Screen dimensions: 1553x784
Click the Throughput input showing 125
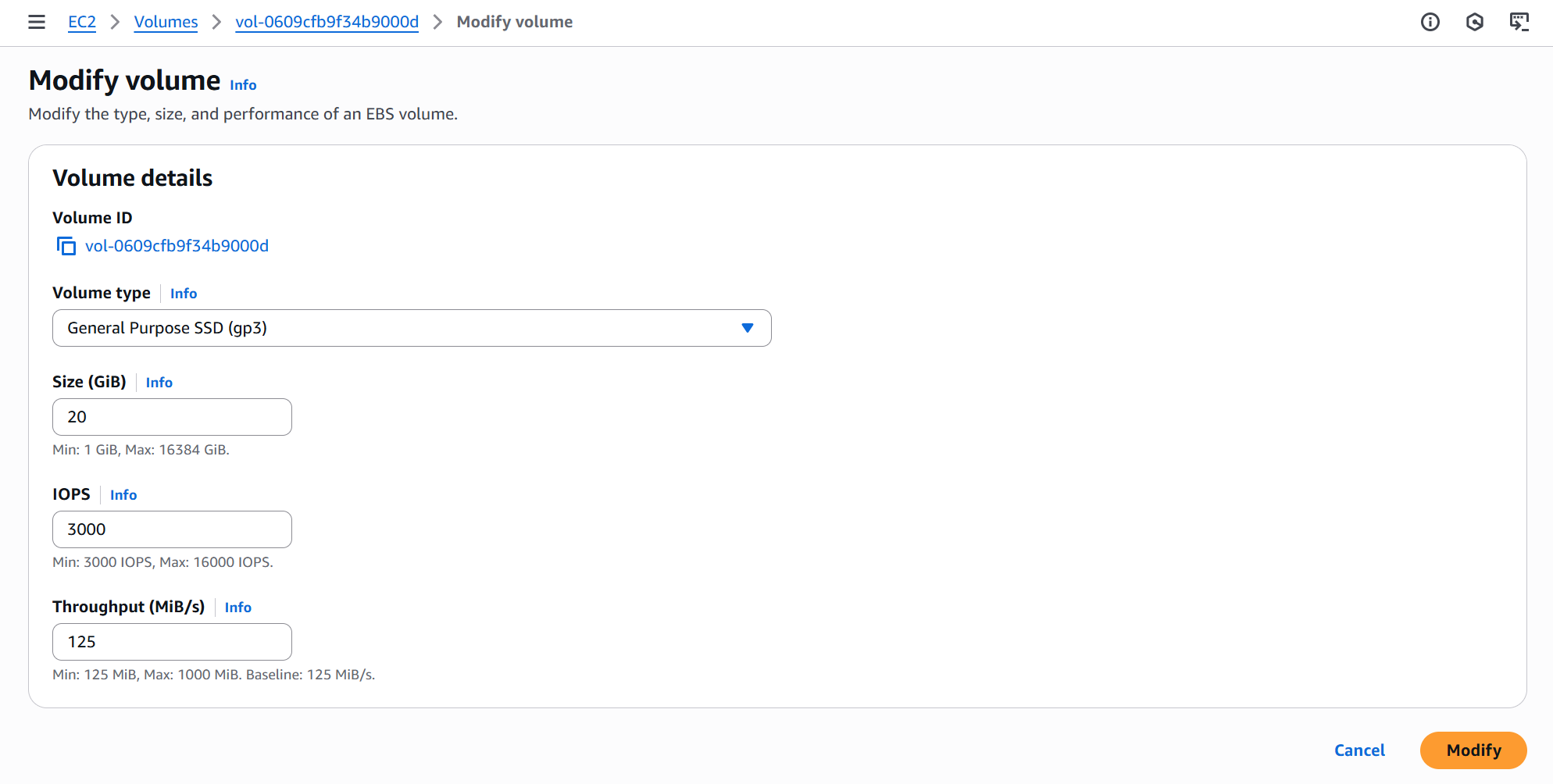172,642
